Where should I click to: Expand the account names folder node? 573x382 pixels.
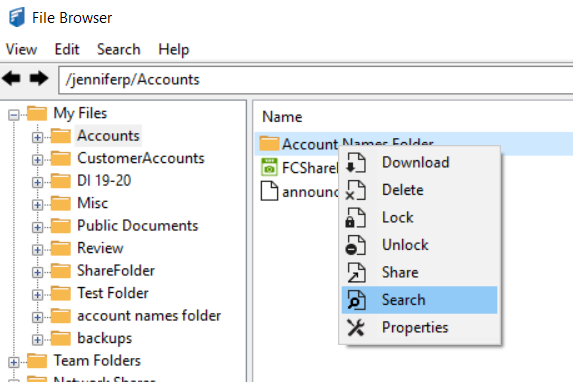coord(37,318)
